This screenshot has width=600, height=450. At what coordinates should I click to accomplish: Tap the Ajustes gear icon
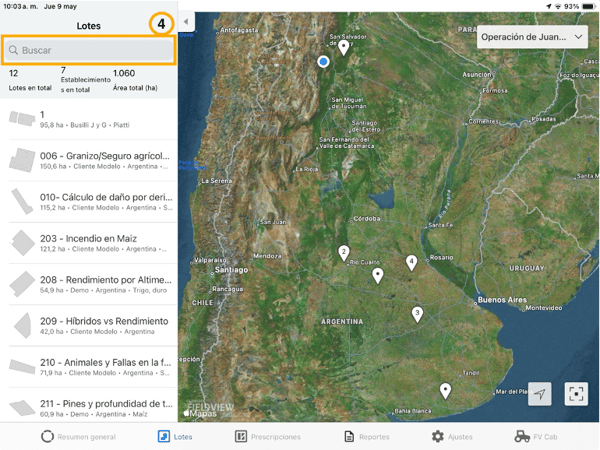[438, 436]
